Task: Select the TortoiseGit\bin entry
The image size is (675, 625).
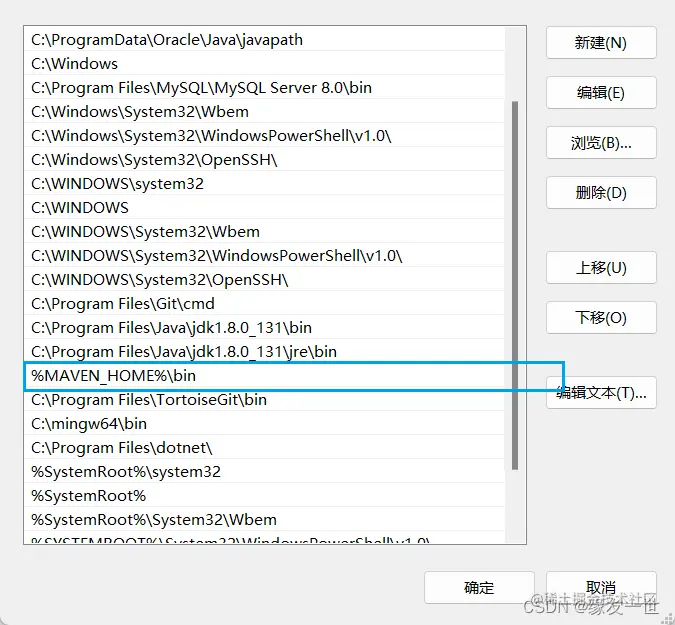Action: pos(264,400)
